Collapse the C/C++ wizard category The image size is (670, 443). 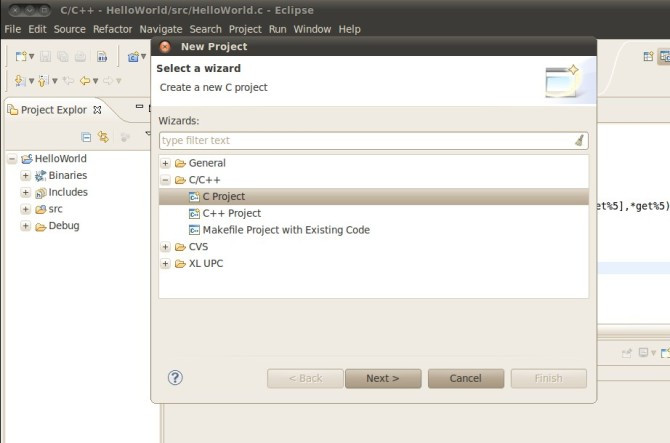coord(165,180)
